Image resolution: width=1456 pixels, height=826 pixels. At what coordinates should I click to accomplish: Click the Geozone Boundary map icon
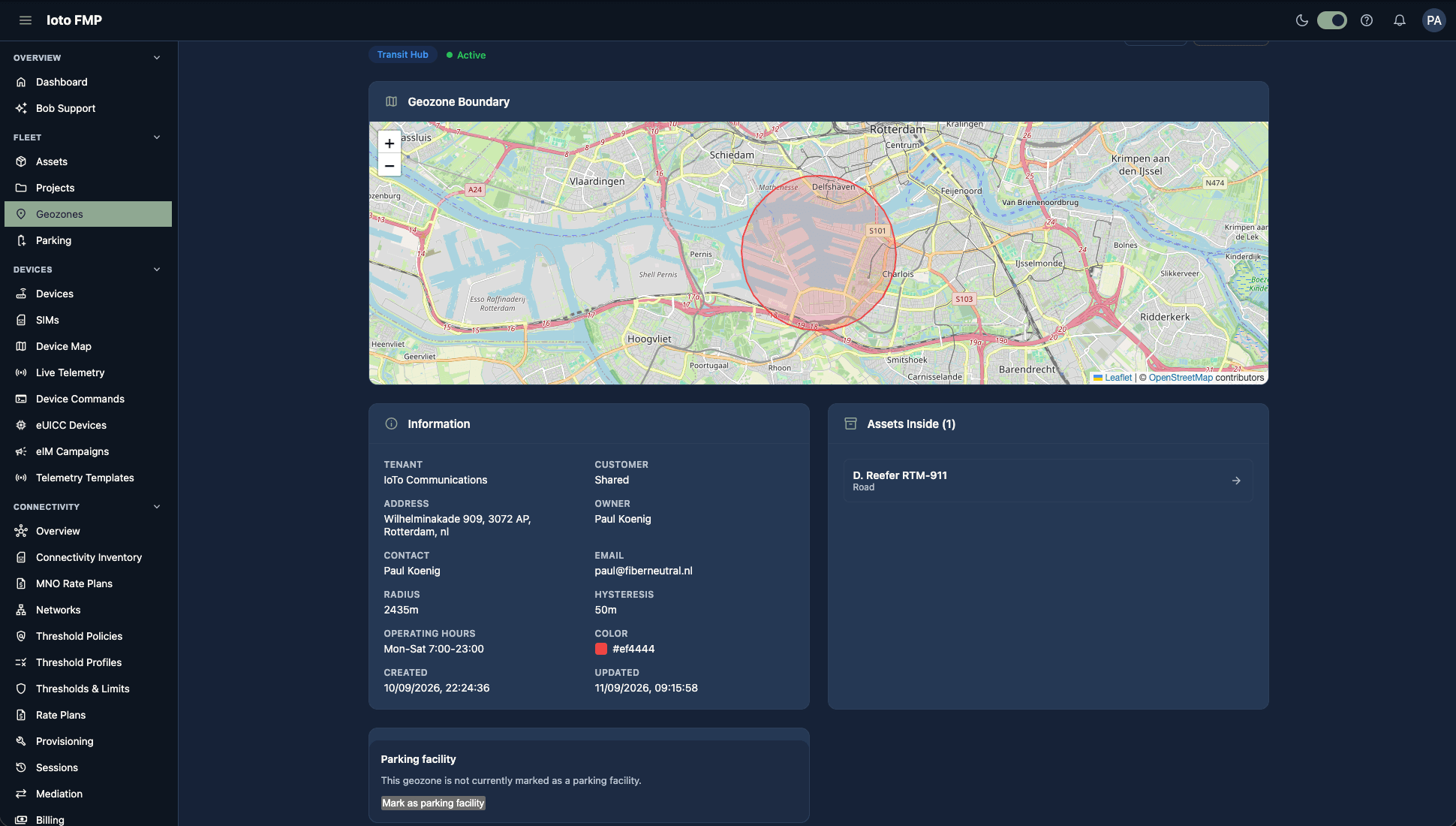tap(391, 101)
